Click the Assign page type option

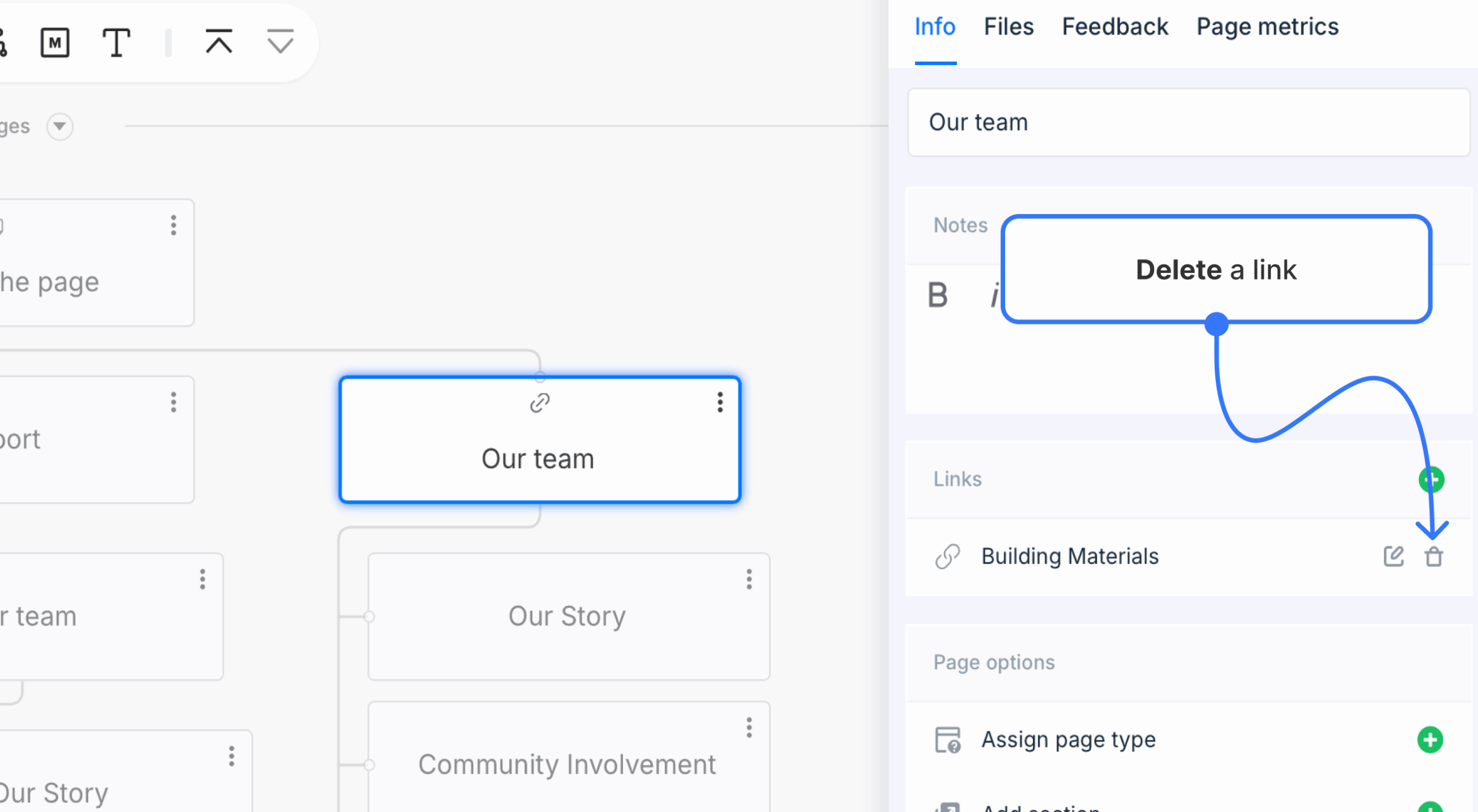tap(1069, 739)
